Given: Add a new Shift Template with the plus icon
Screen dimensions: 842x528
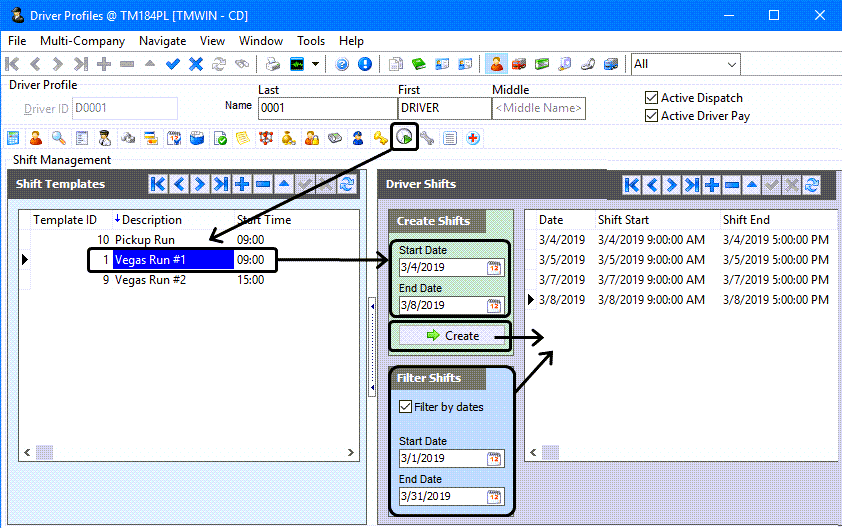Looking at the screenshot, I should (x=242, y=184).
